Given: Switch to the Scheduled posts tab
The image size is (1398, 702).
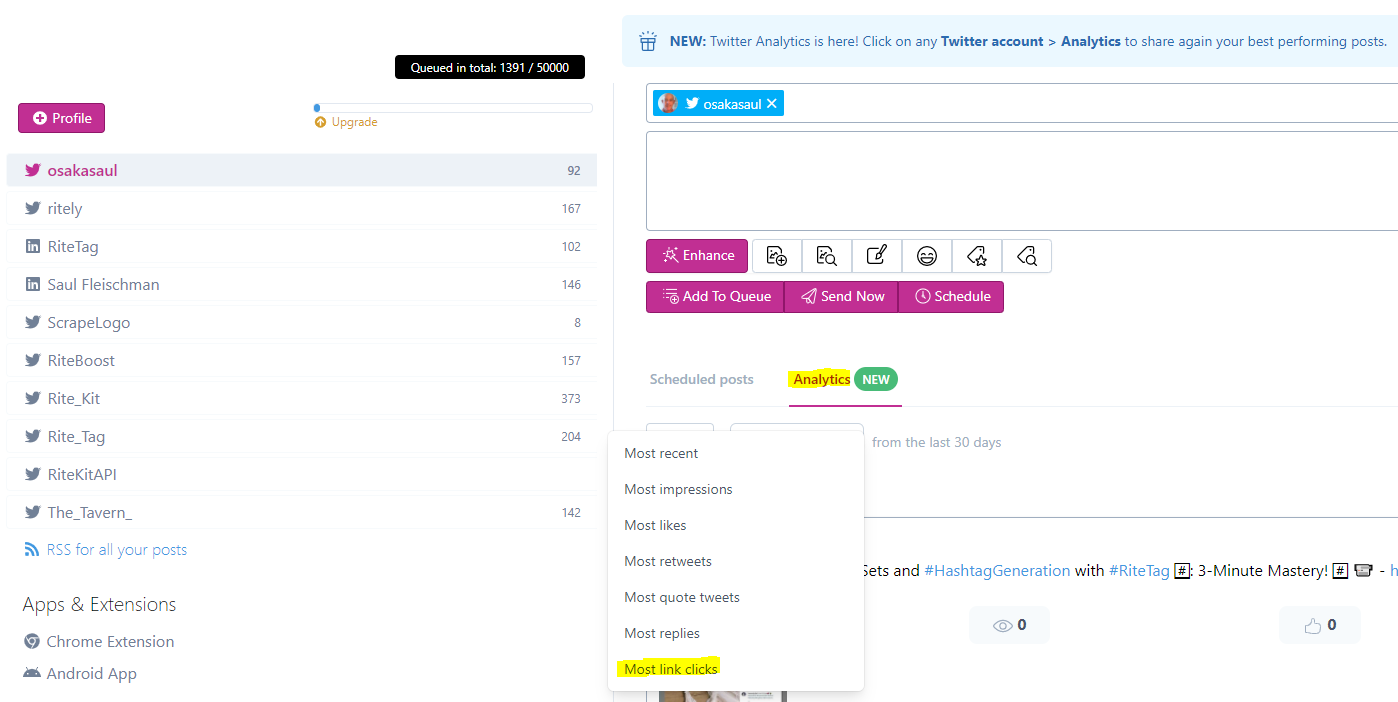Looking at the screenshot, I should pos(702,380).
